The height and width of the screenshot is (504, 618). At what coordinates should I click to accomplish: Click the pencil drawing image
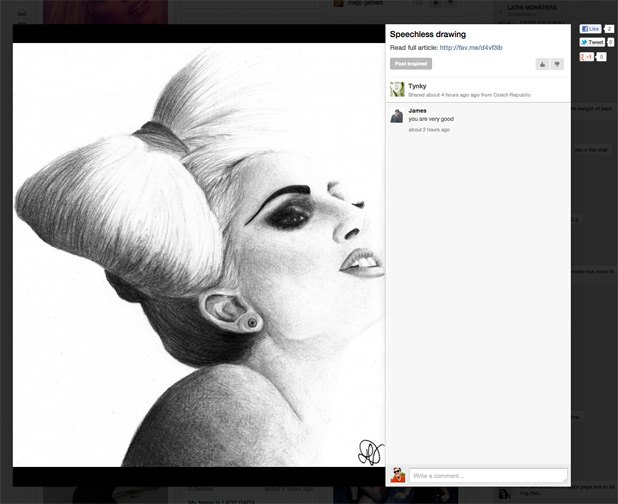(x=199, y=255)
